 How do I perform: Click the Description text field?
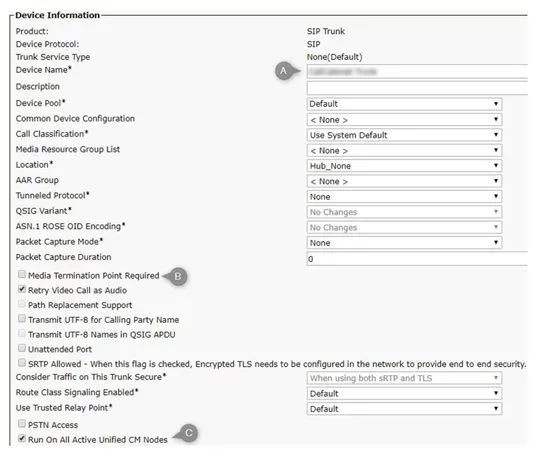[417, 88]
